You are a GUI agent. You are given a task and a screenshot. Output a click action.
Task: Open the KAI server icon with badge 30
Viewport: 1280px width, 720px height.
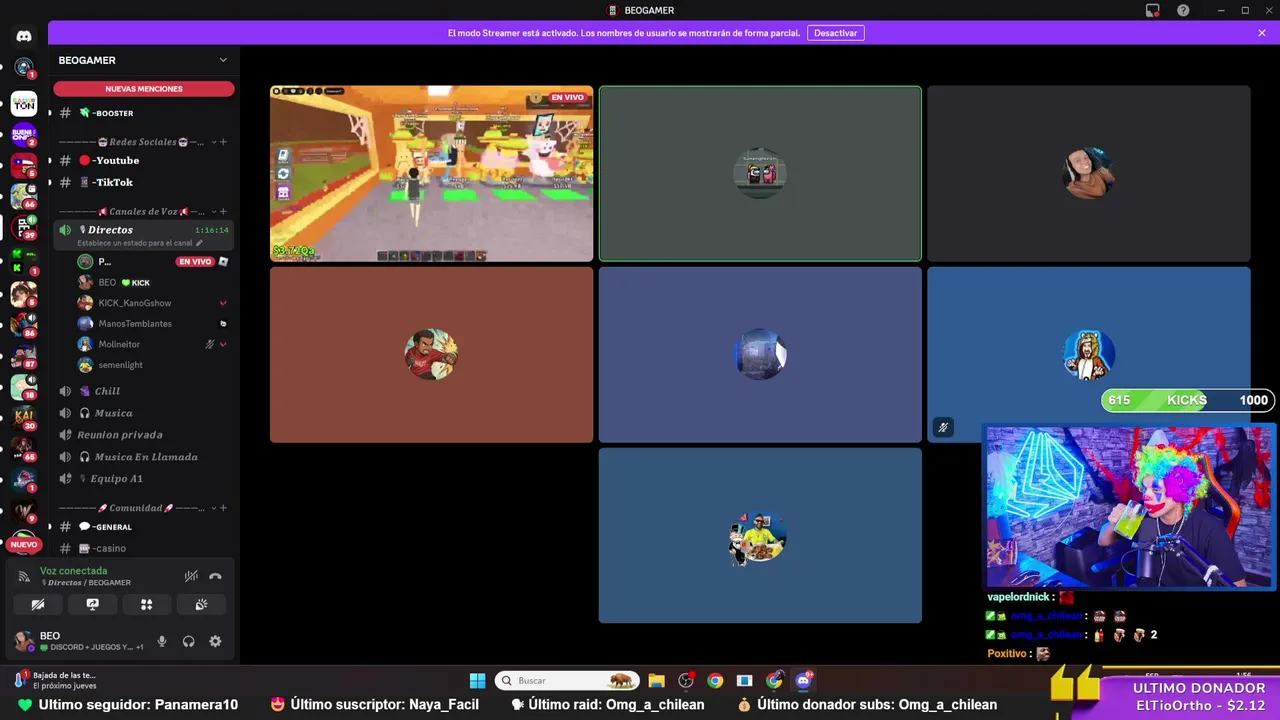(x=24, y=416)
